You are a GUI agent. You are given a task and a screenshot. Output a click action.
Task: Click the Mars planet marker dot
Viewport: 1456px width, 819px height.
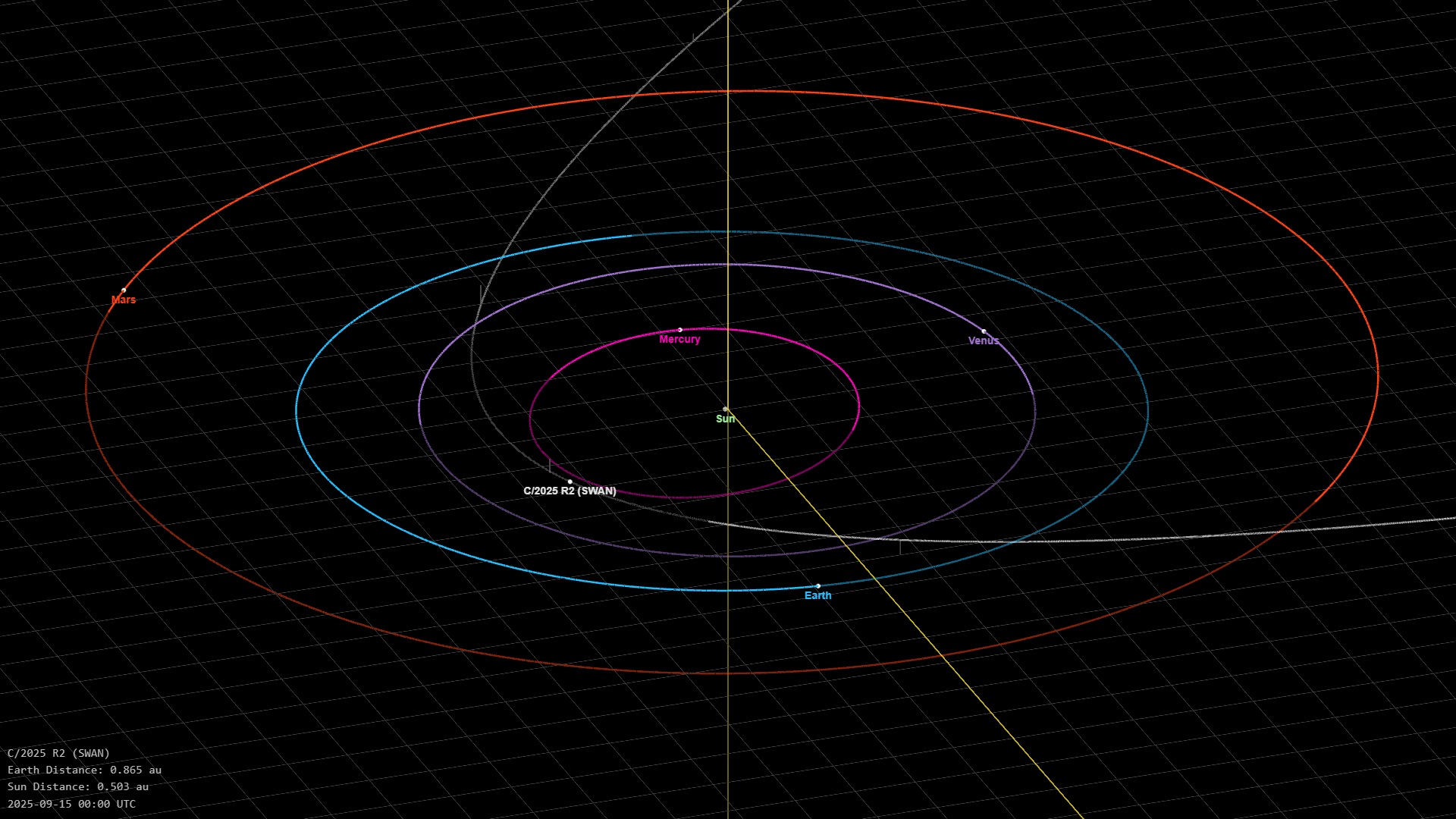pyautogui.click(x=124, y=290)
